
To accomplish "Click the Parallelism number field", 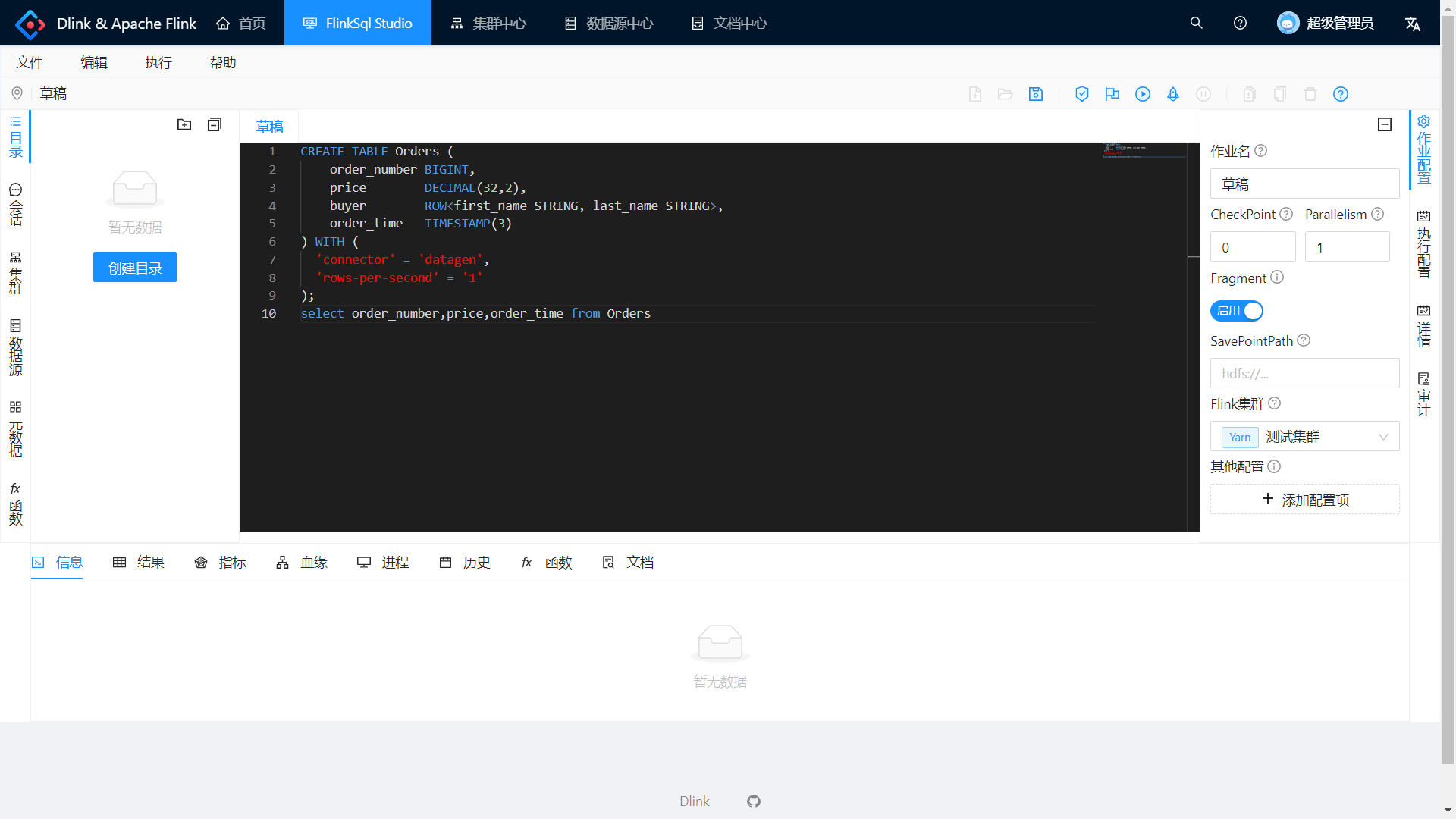I will (1347, 247).
